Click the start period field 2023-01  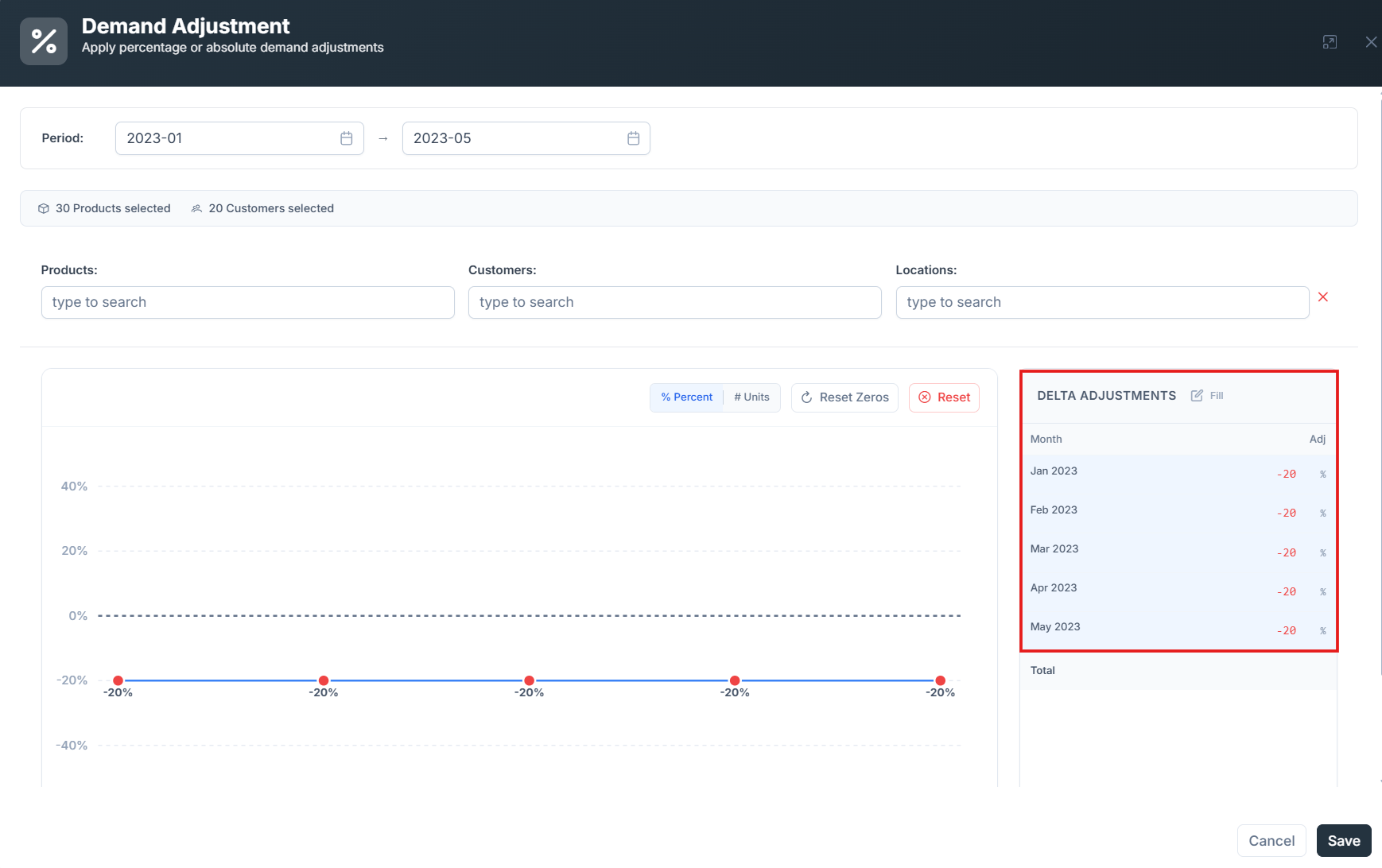(x=239, y=138)
